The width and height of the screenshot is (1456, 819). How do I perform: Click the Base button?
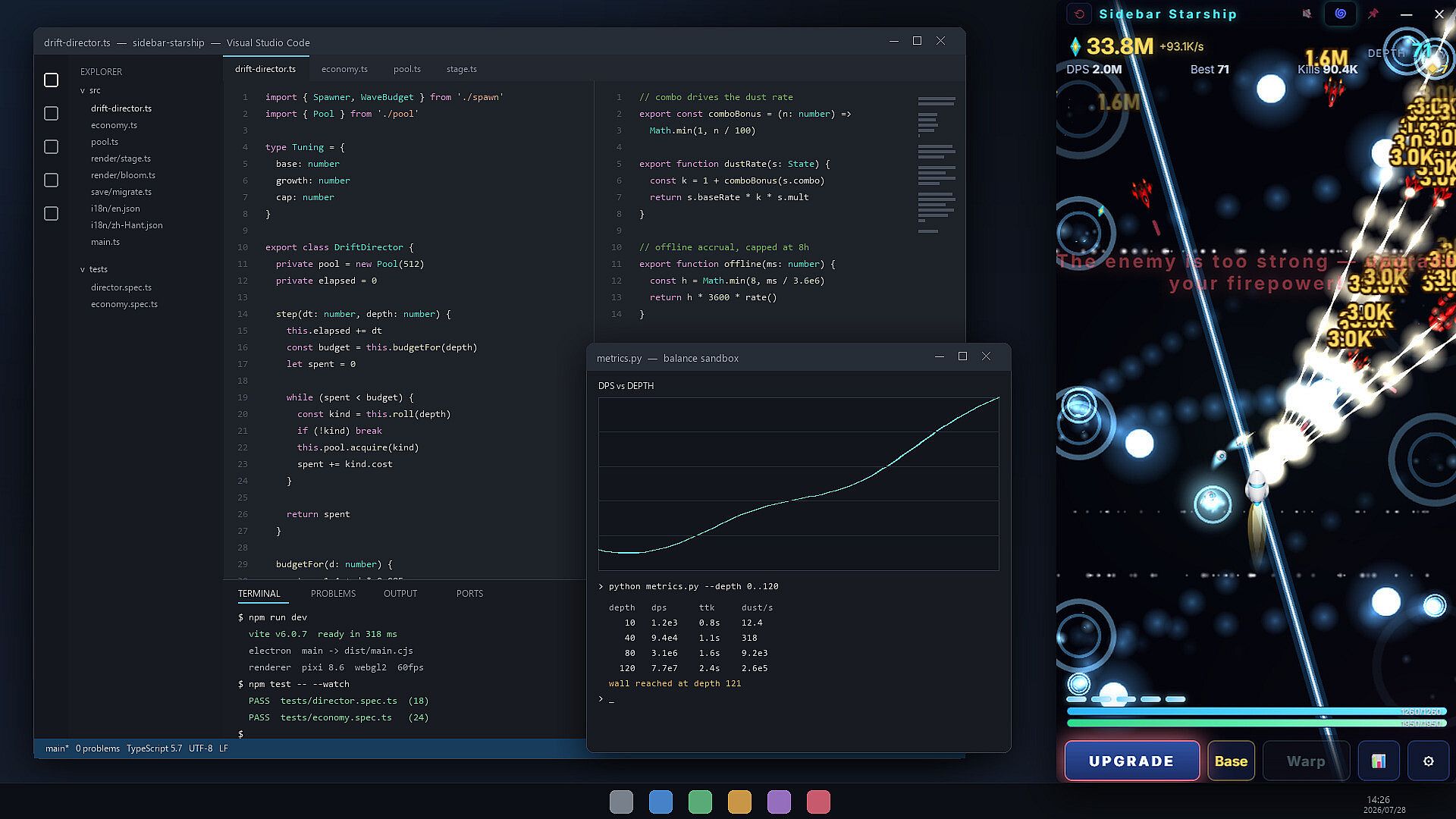click(1231, 761)
